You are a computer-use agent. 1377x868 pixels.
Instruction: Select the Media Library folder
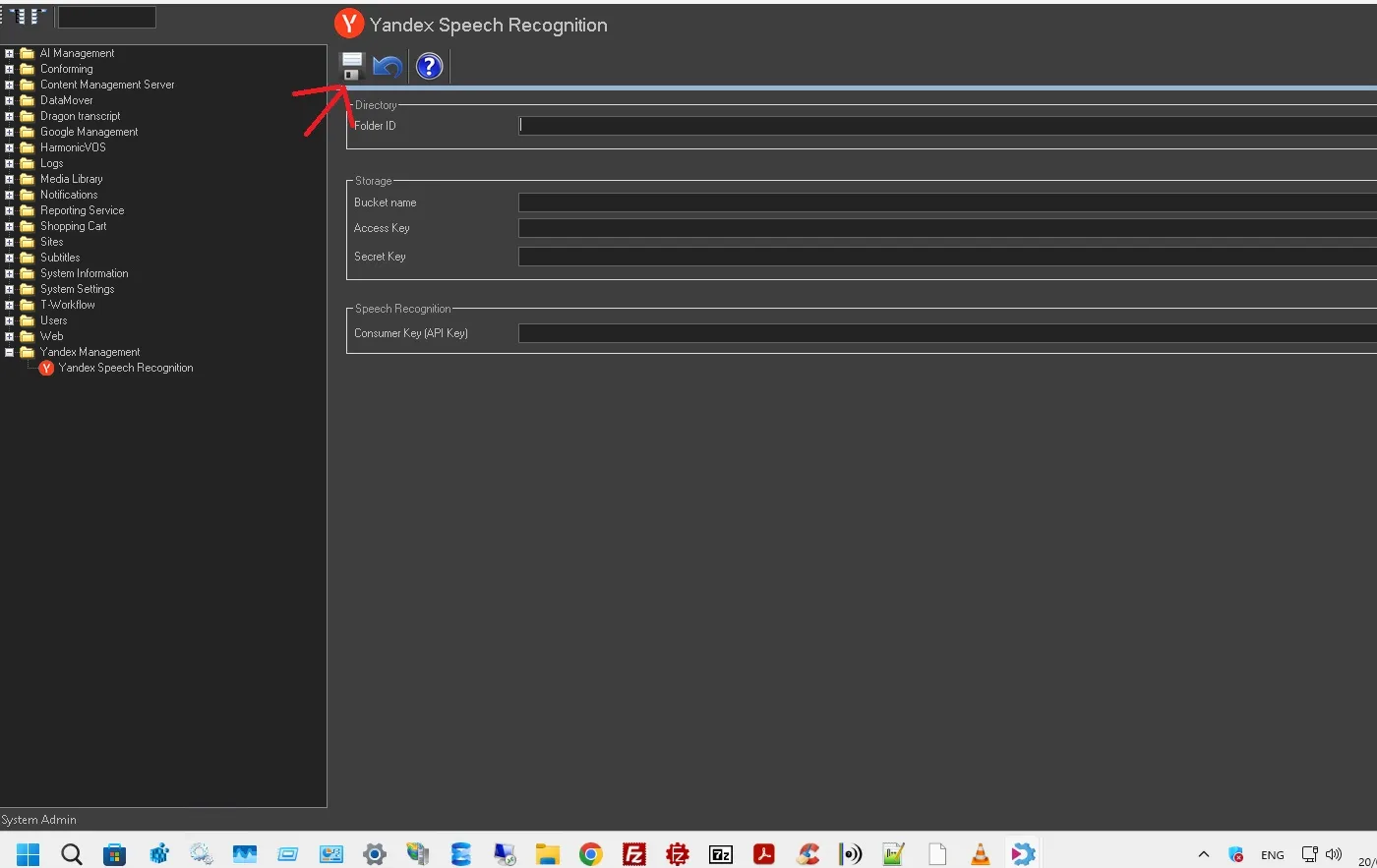[71, 179]
